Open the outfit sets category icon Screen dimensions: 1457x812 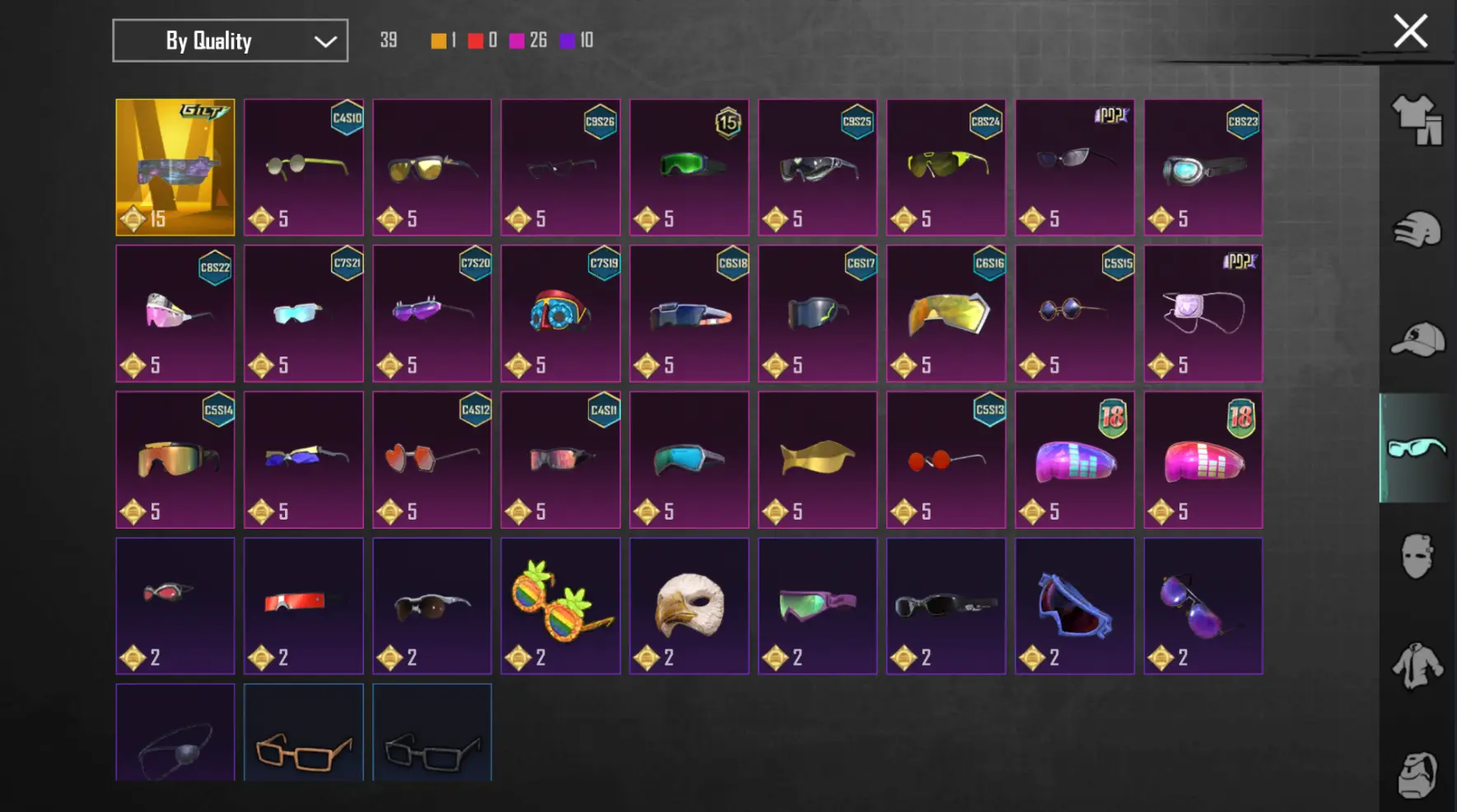click(1417, 120)
